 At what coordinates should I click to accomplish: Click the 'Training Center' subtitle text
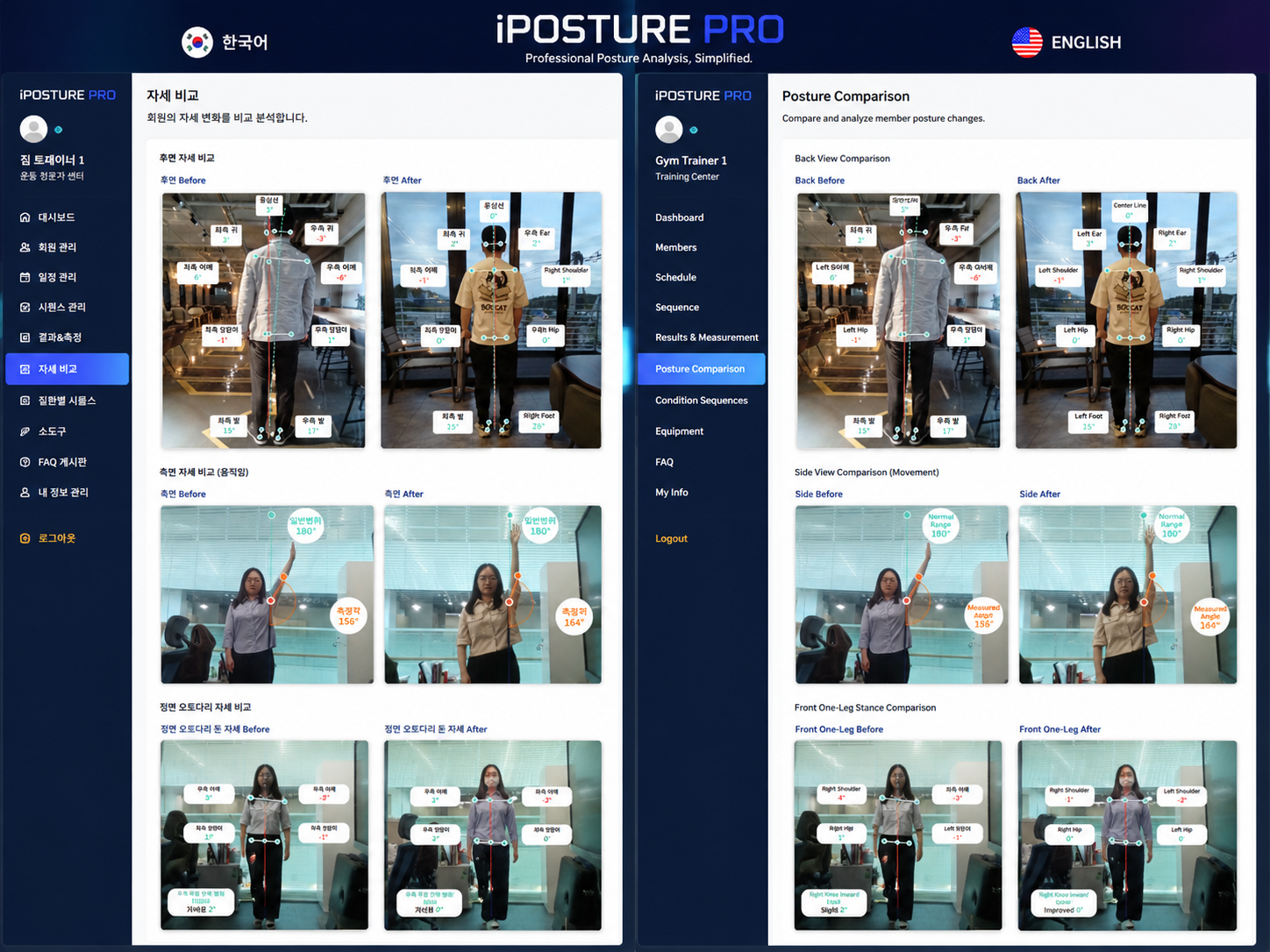point(687,176)
